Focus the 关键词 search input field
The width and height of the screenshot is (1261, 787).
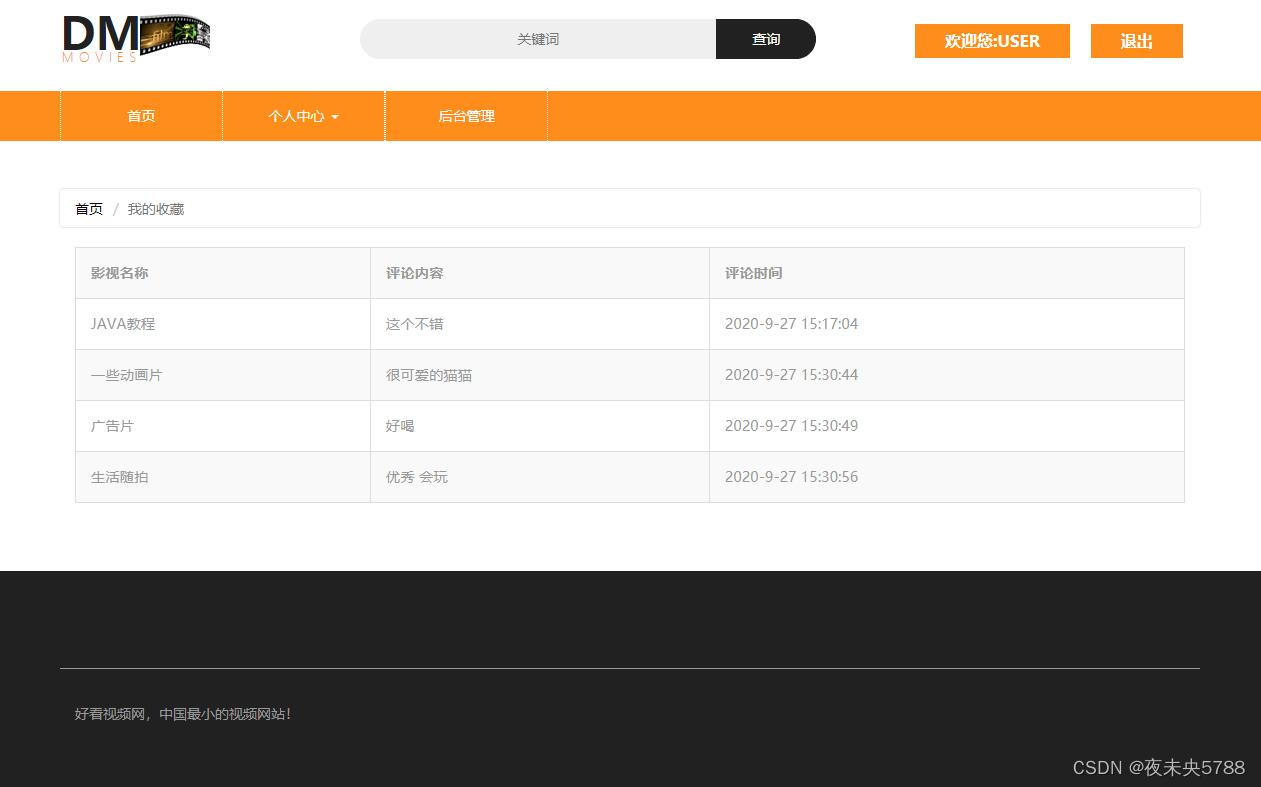coord(538,39)
